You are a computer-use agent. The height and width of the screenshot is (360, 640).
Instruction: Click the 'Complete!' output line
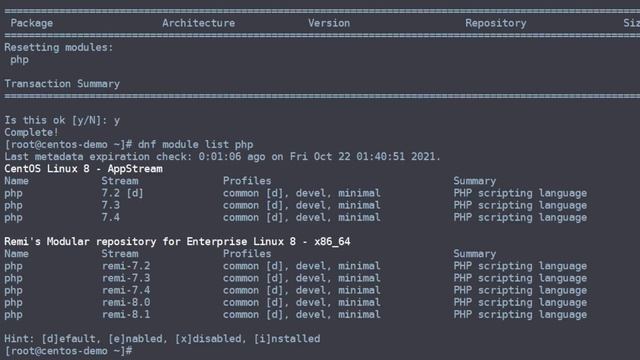coord(31,132)
